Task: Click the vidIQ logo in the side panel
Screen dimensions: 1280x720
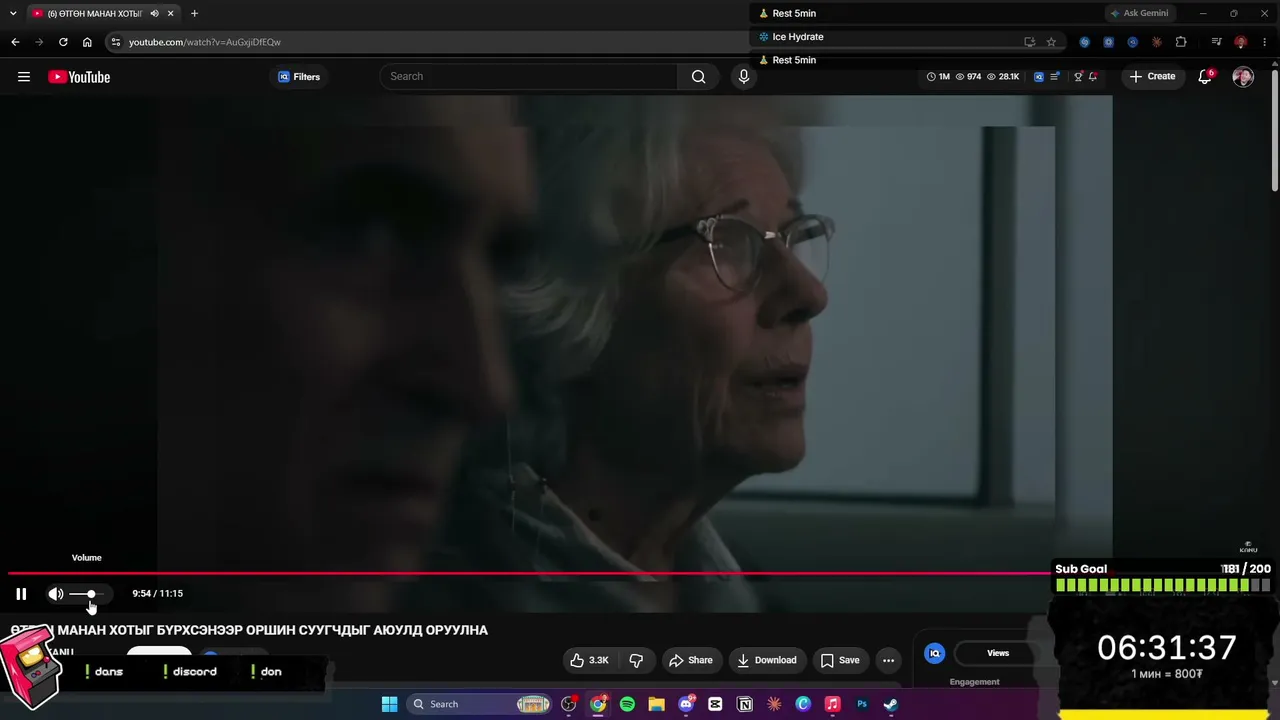Action: click(x=935, y=653)
